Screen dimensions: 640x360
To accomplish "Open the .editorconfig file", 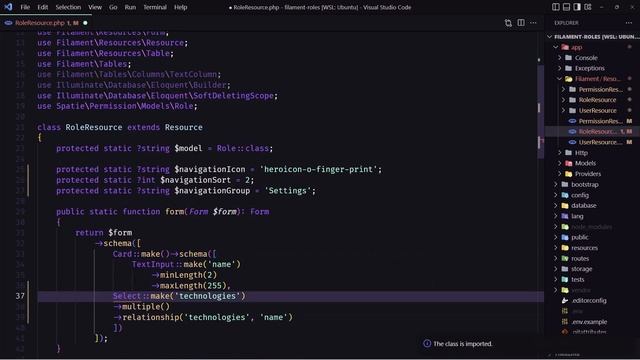I will 589,301.
